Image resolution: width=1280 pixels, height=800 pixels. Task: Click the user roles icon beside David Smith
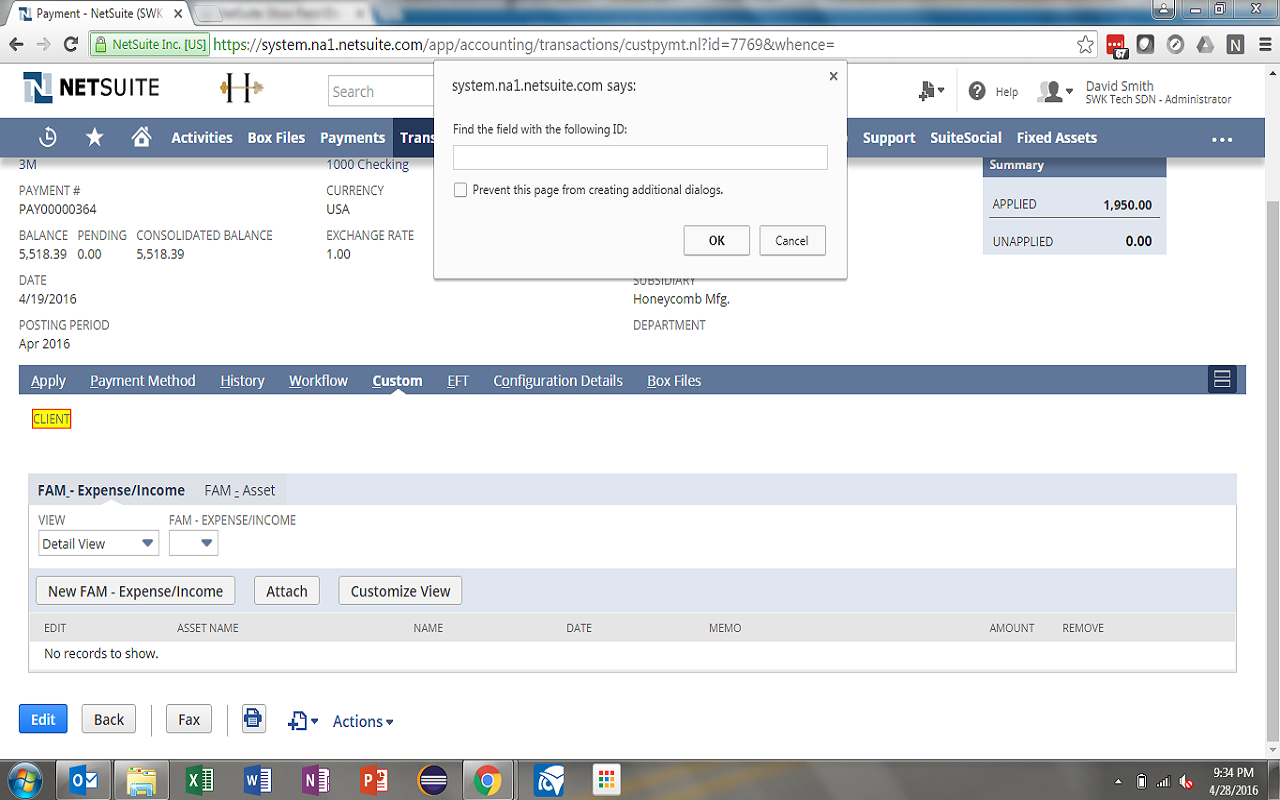1053,91
